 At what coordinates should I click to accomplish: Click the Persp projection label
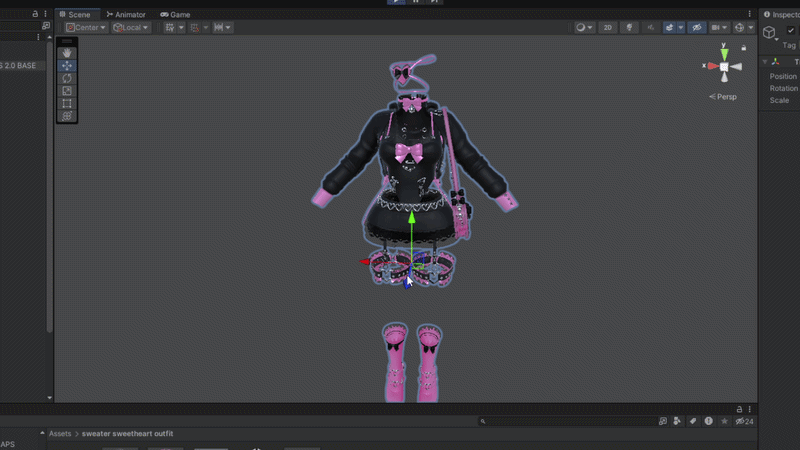(x=724, y=97)
